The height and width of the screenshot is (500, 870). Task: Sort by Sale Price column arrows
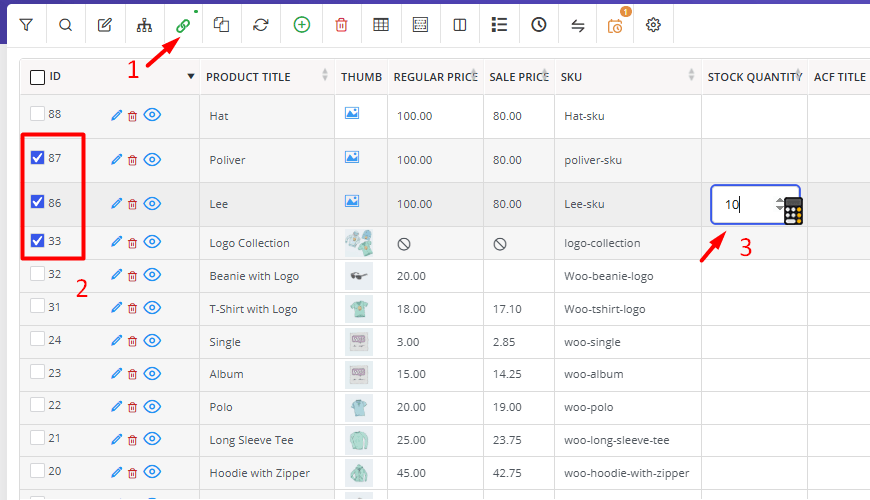545,75
